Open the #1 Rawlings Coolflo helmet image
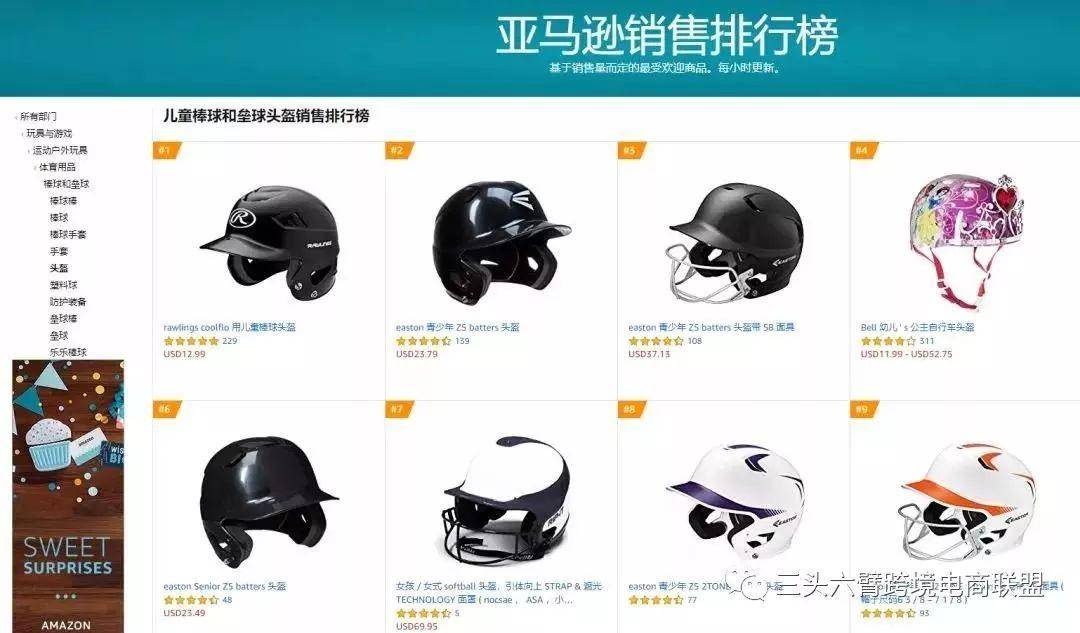Screen dimensions: 1080x633 click(269, 243)
